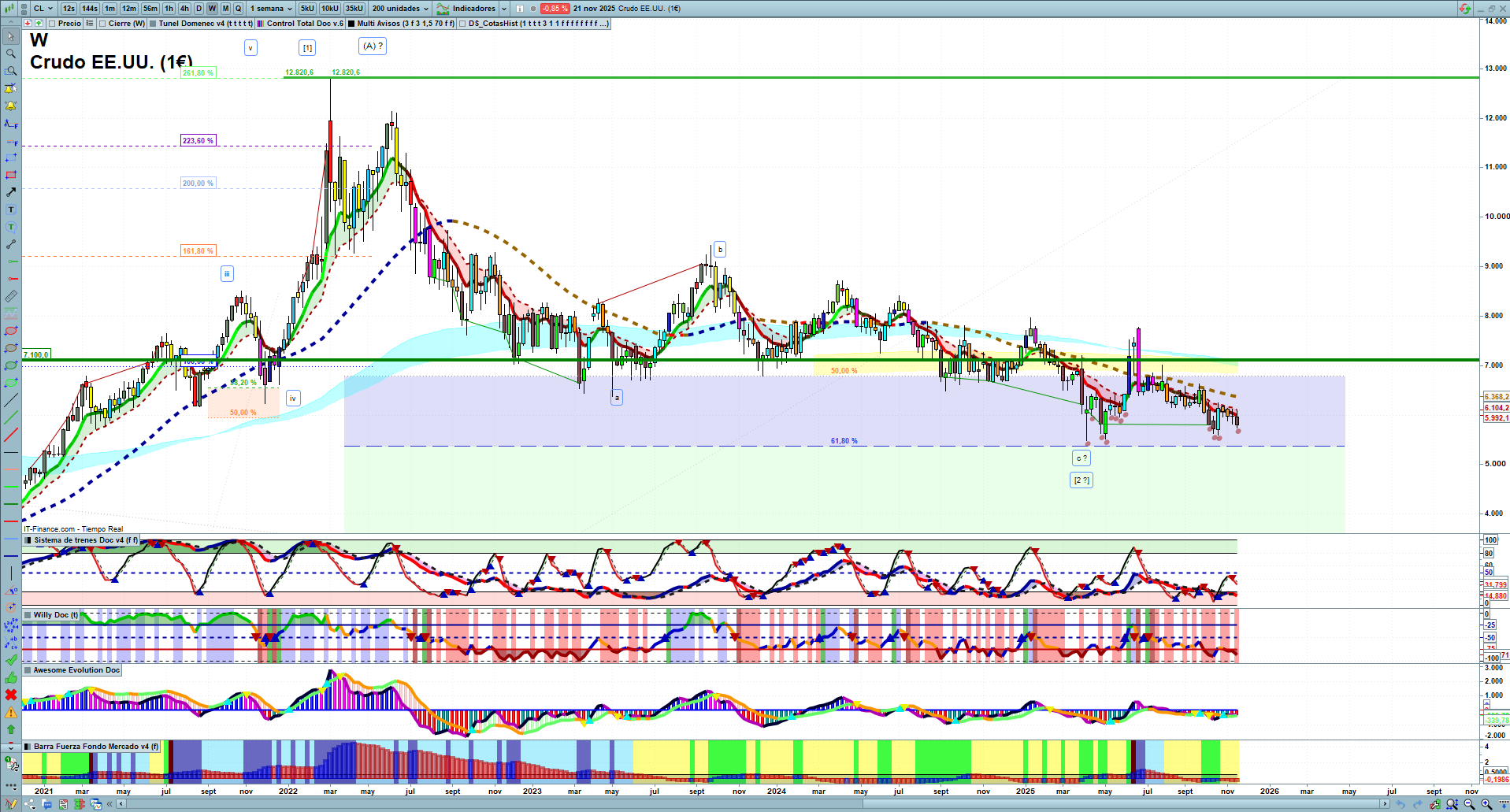Select the black diagonal line tool
Image resolution: width=1510 pixels, height=812 pixels.
click(x=11, y=400)
